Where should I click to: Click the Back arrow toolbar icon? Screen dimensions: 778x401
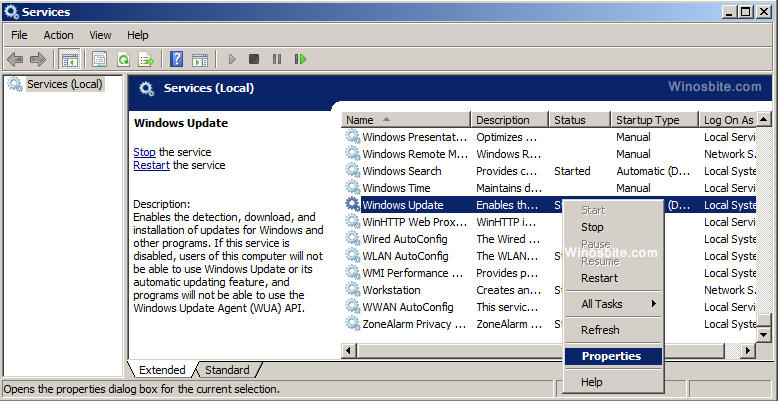(15, 60)
